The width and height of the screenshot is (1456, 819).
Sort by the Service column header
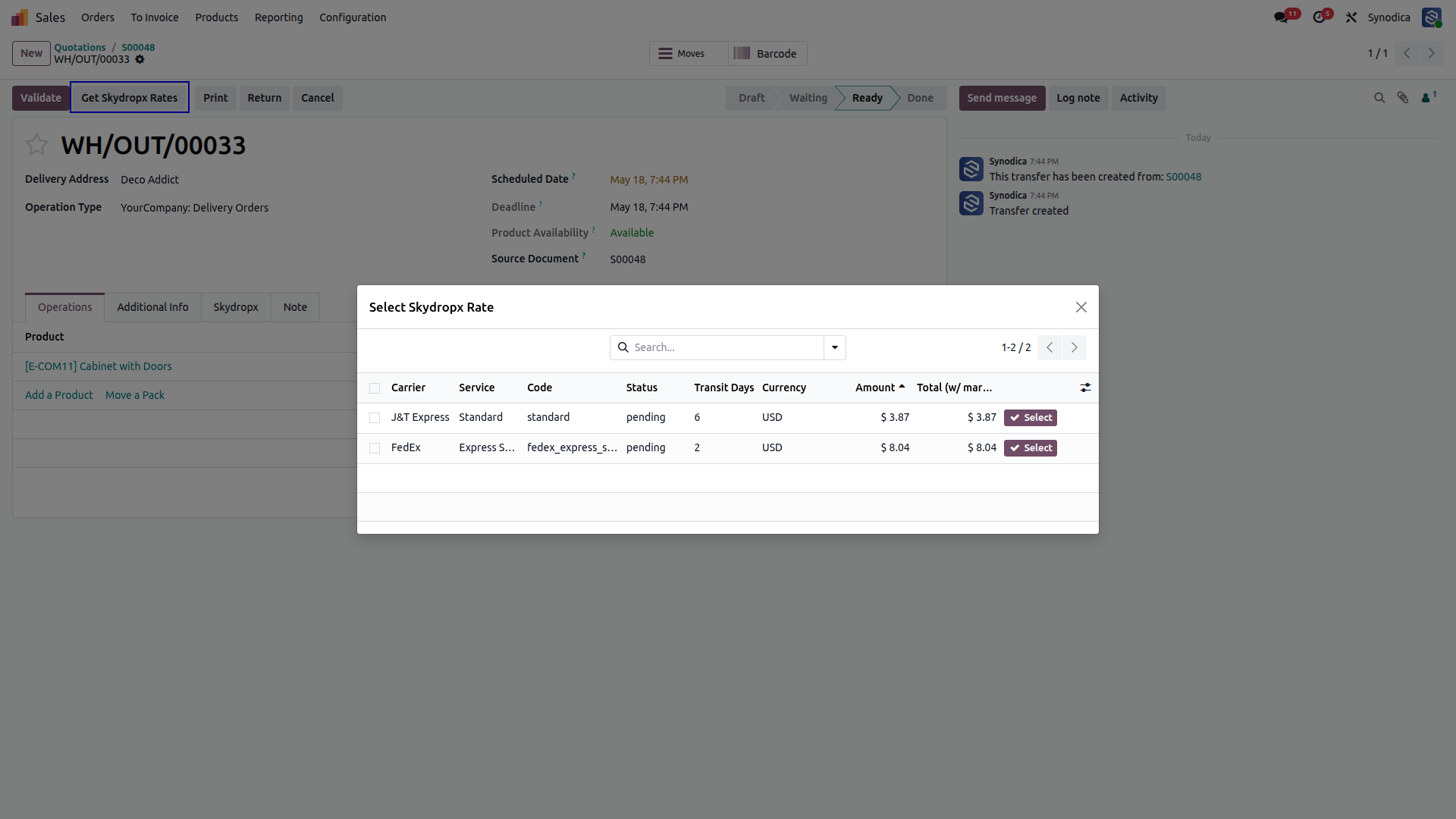click(x=476, y=388)
